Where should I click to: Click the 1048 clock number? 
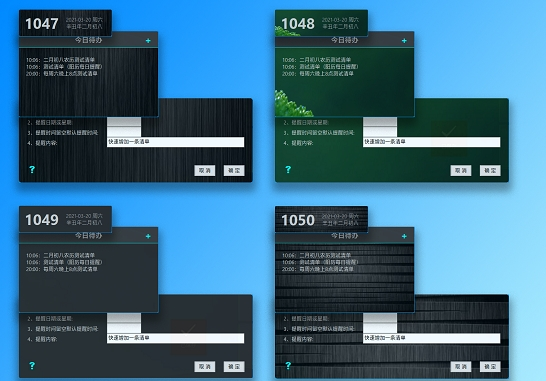click(298, 24)
